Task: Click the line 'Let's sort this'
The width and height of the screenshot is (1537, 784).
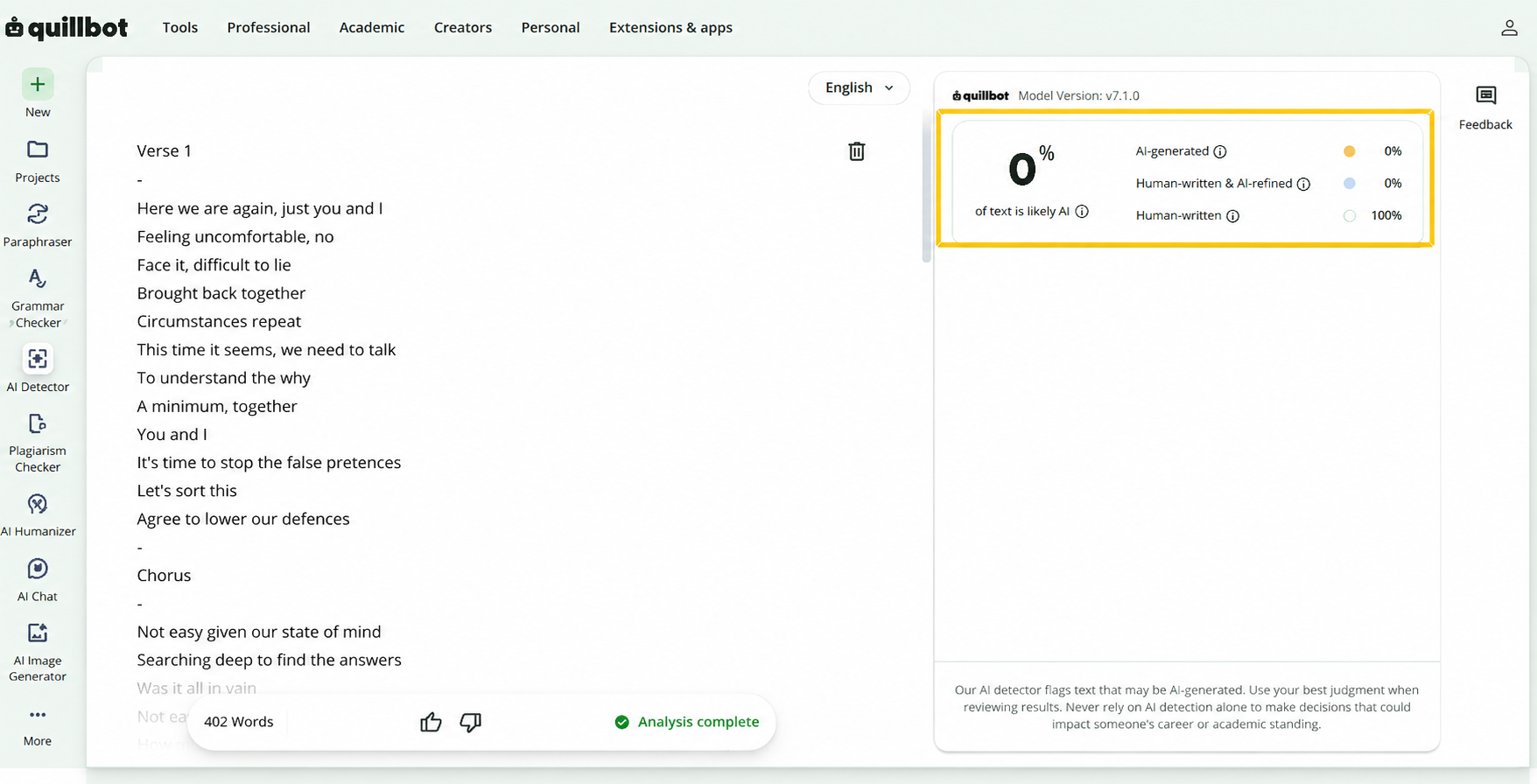Action: (x=186, y=491)
